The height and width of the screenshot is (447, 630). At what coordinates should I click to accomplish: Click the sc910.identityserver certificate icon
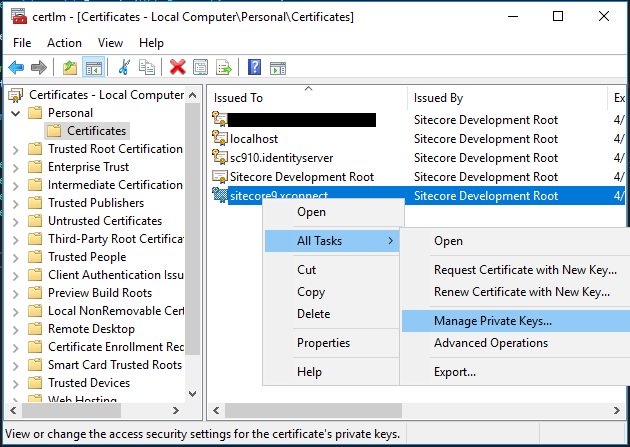tap(220, 157)
